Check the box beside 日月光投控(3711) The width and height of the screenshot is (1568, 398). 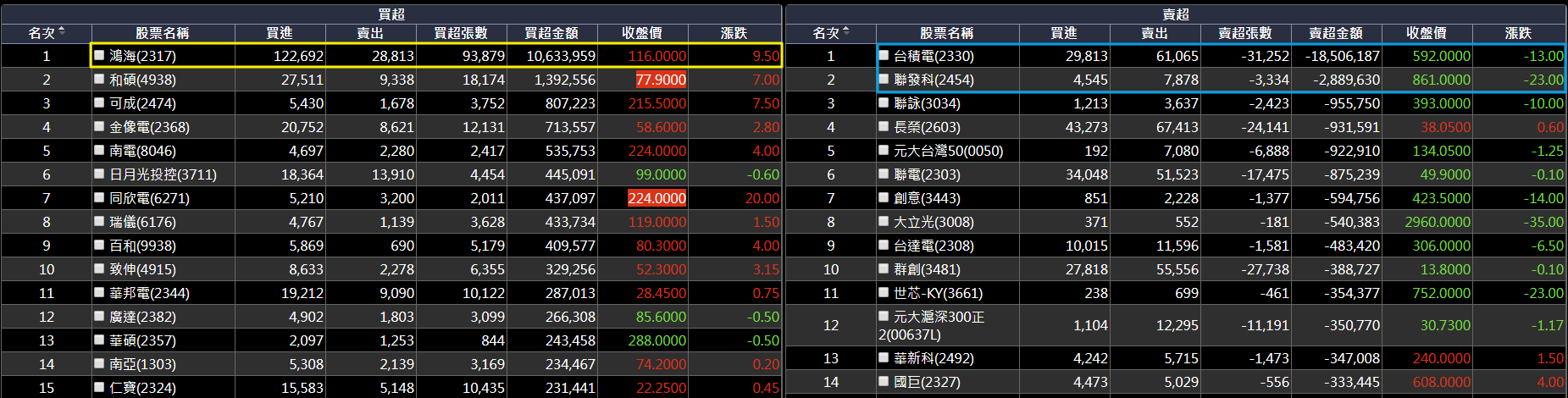tap(99, 174)
